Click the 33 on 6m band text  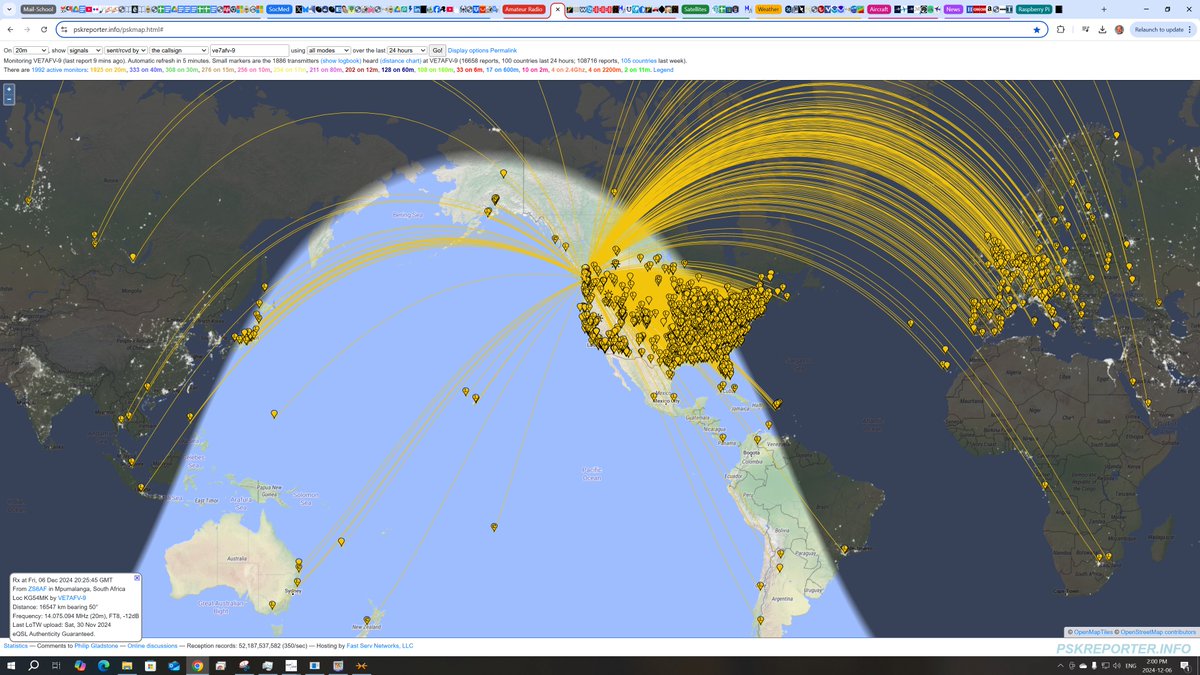tap(469, 70)
